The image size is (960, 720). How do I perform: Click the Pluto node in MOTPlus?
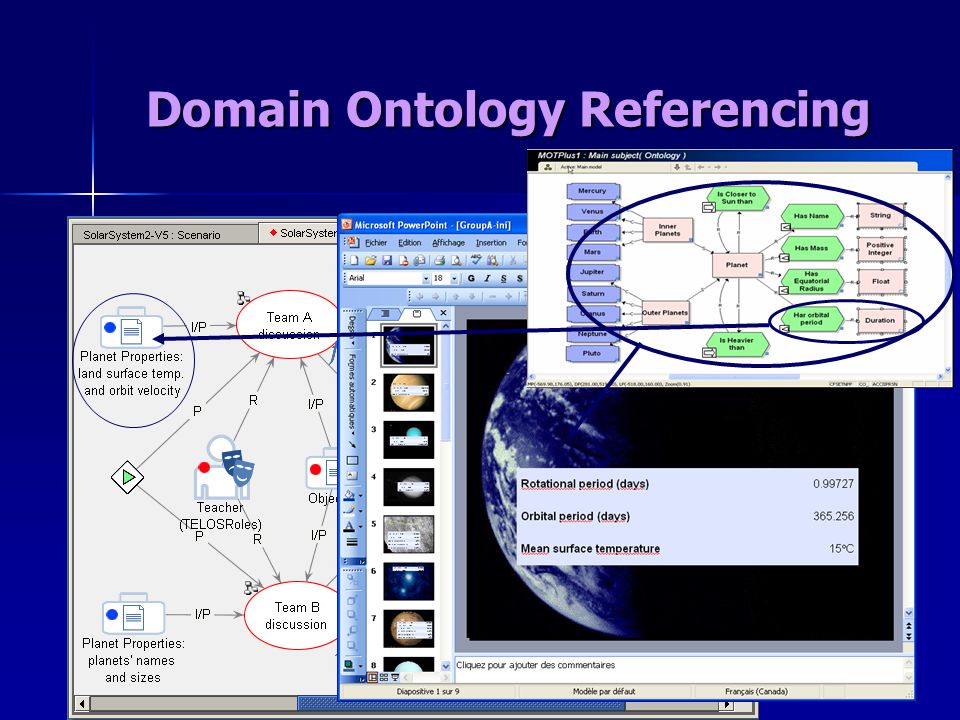pos(592,353)
